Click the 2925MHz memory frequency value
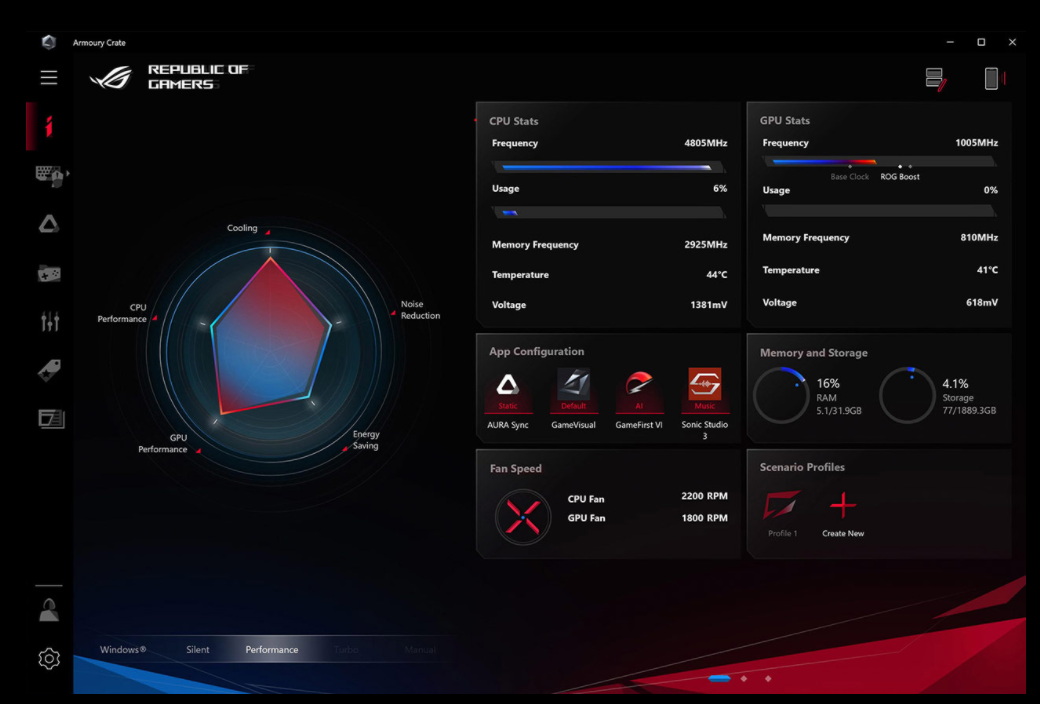 click(x=706, y=244)
